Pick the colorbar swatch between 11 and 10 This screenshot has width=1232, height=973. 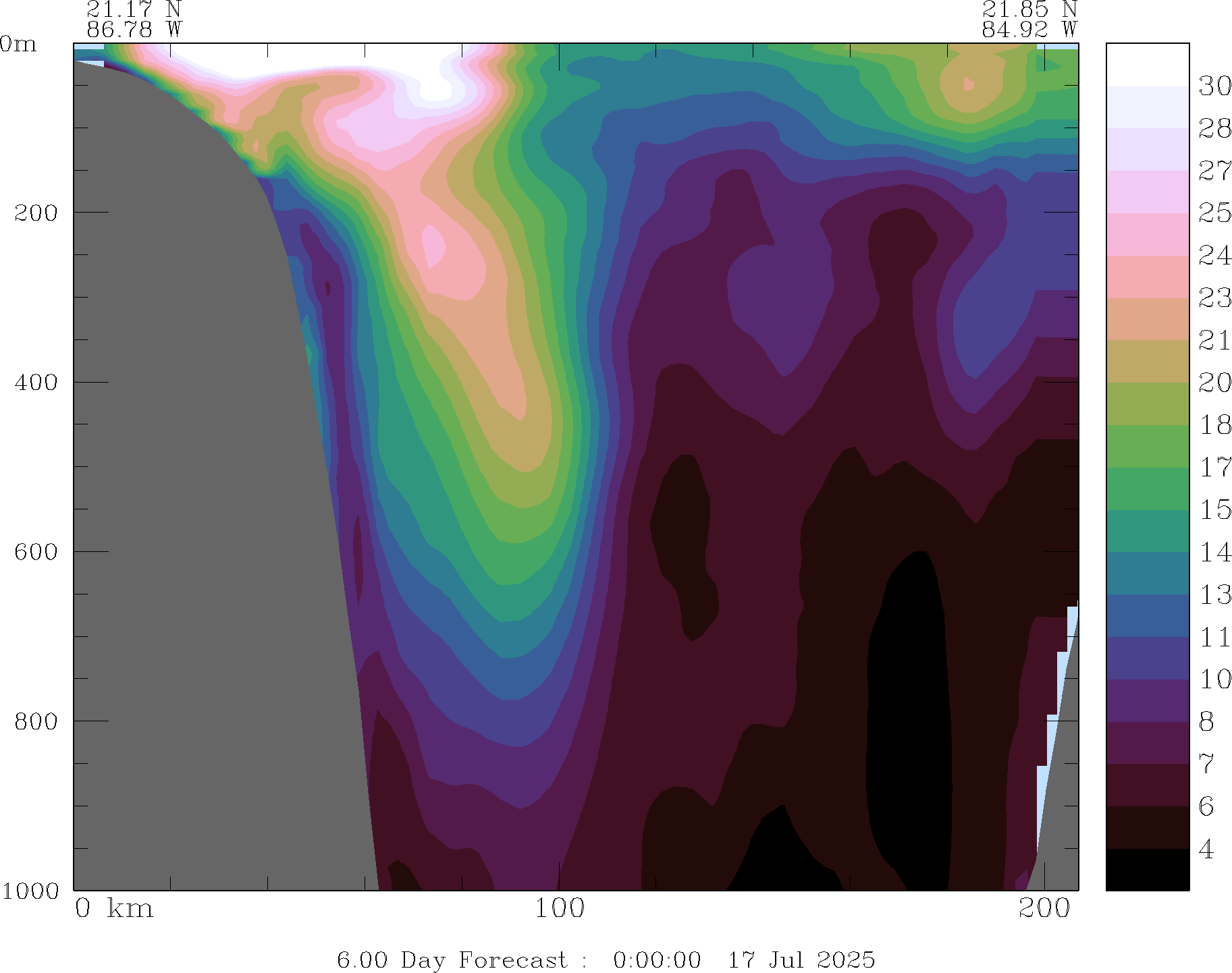coord(1147,658)
